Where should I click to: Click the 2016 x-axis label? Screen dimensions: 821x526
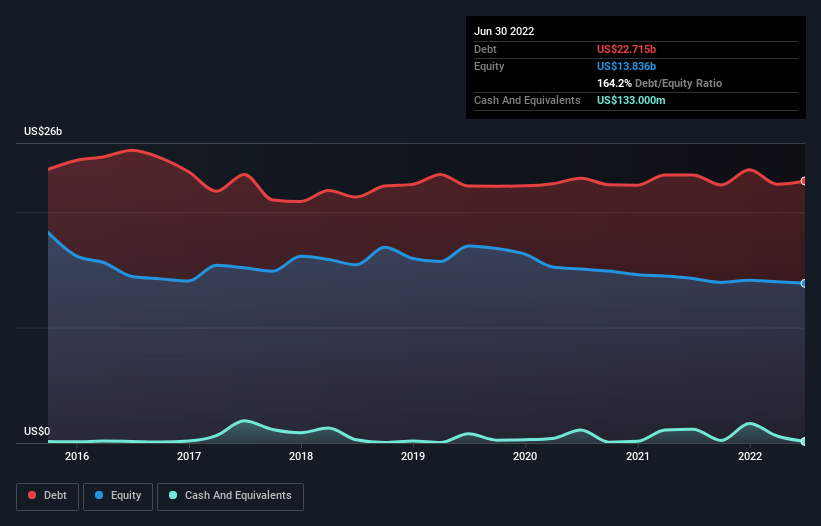(x=77, y=456)
